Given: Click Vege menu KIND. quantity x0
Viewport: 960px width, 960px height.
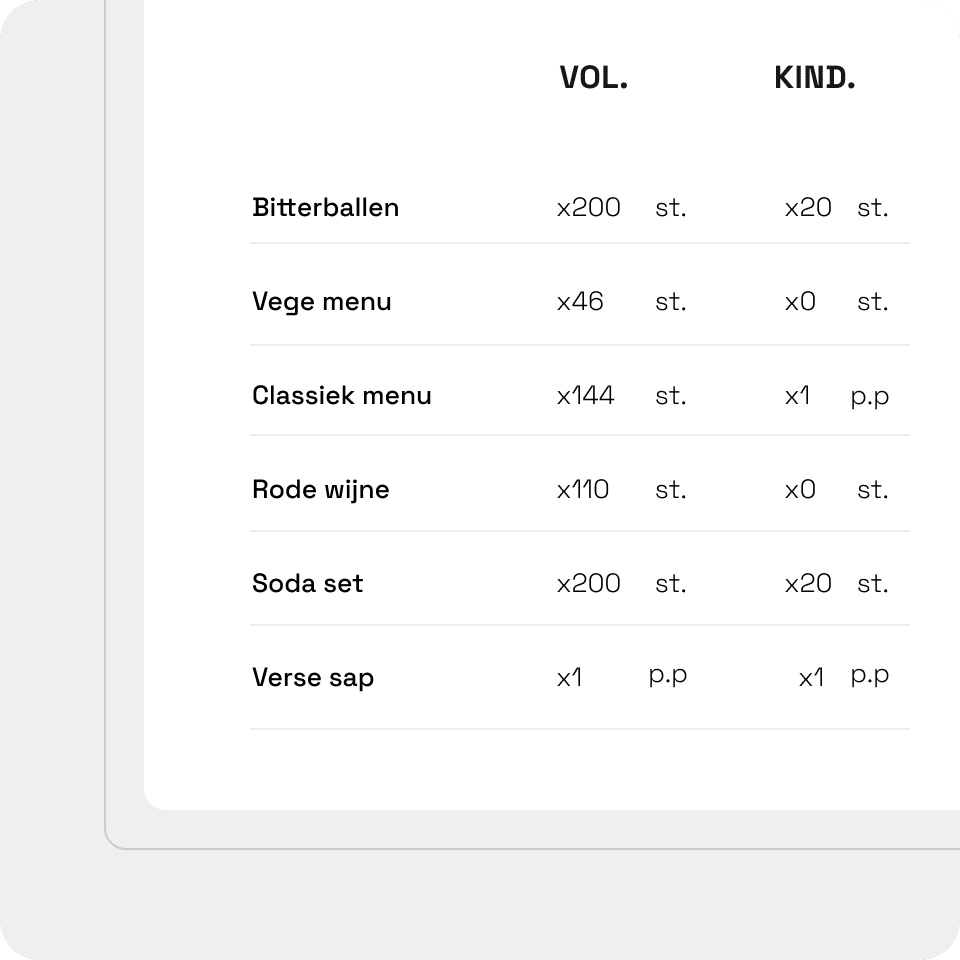Looking at the screenshot, I should pos(799,301).
